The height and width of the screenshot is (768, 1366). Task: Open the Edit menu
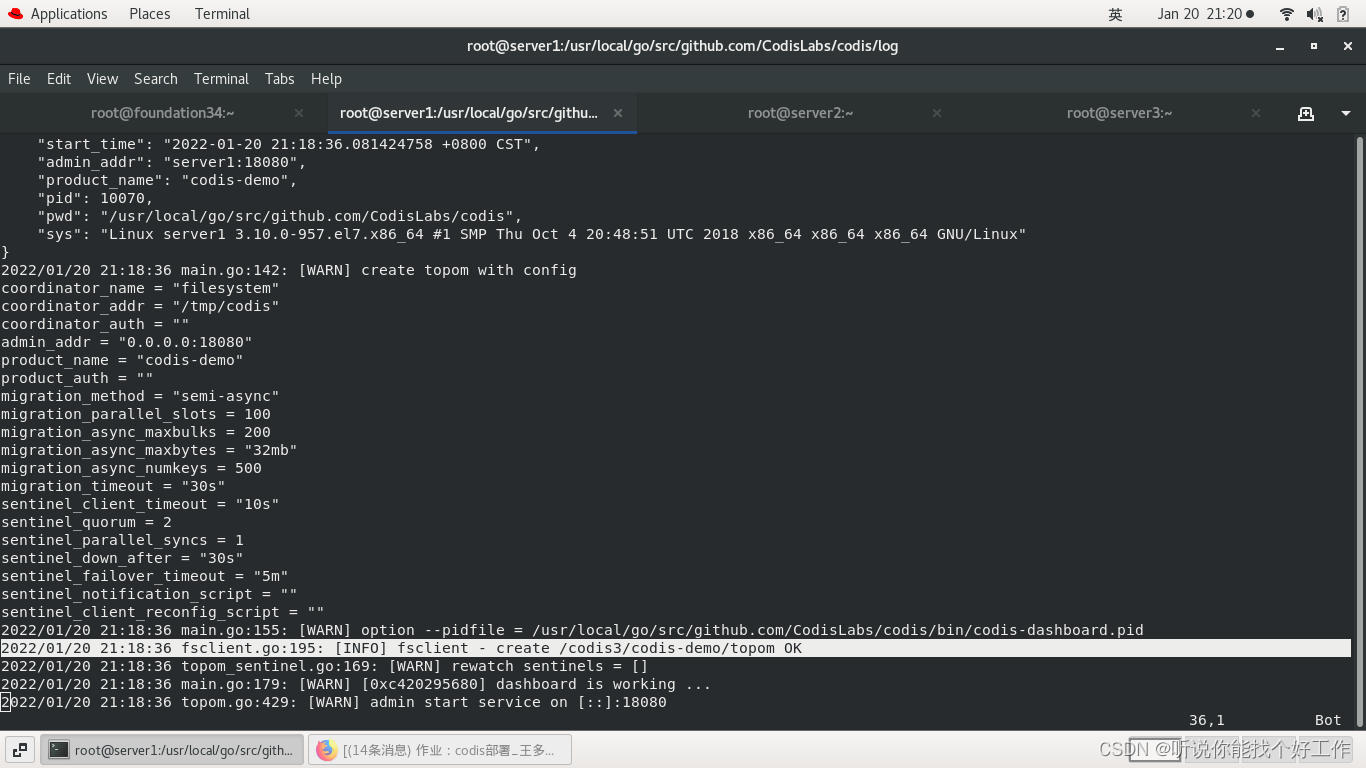click(x=58, y=79)
